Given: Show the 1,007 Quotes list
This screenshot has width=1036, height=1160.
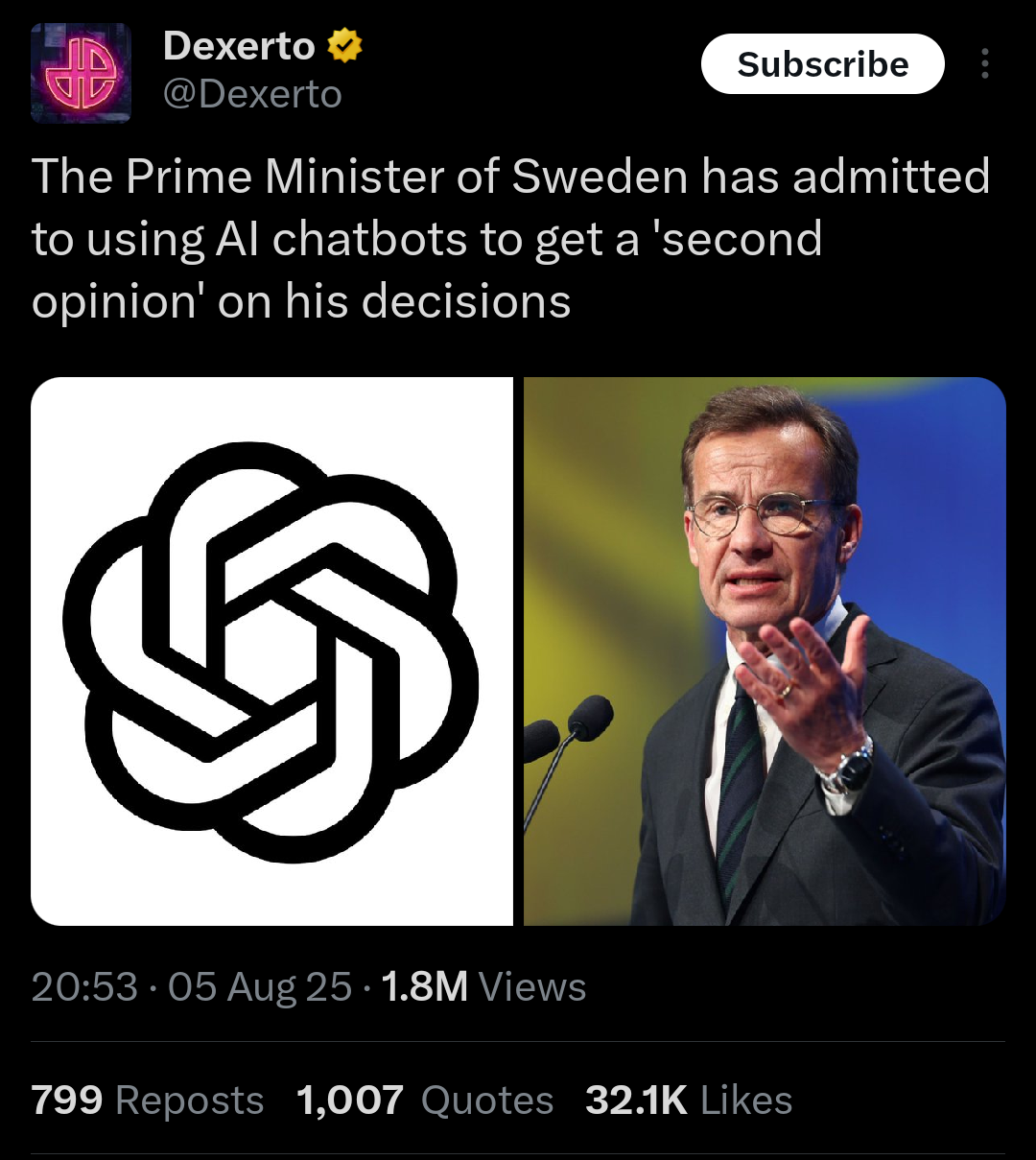Looking at the screenshot, I should 425,1101.
